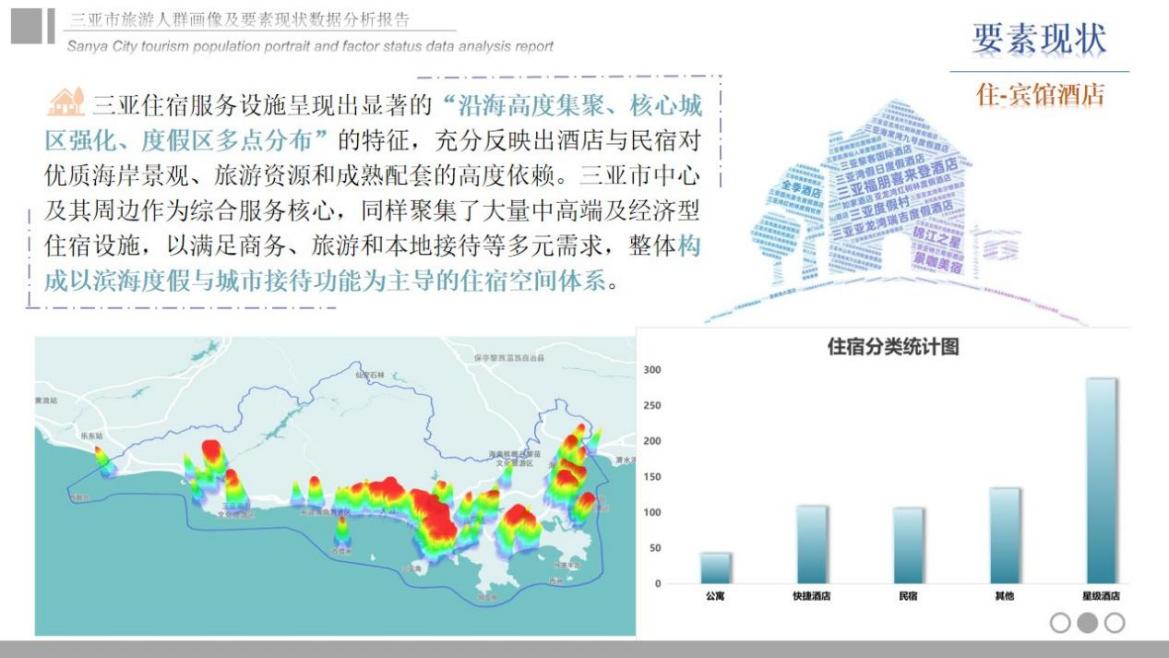This screenshot has height=658, width=1169.
Task: Click the English report subtitle in header
Action: [x=310, y=46]
